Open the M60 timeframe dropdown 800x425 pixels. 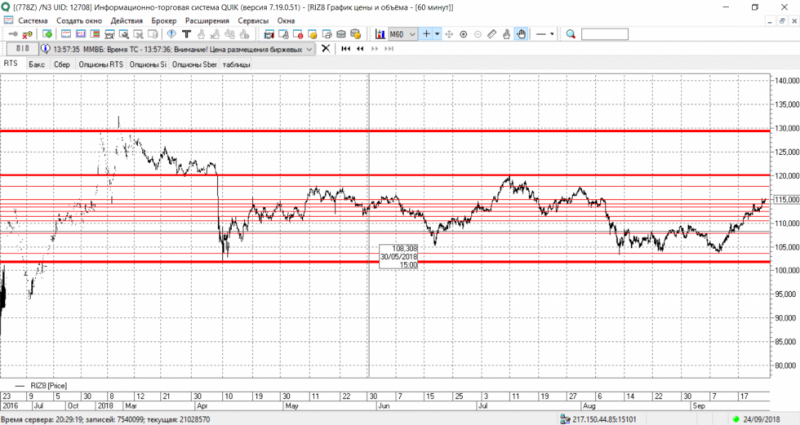tap(403, 34)
